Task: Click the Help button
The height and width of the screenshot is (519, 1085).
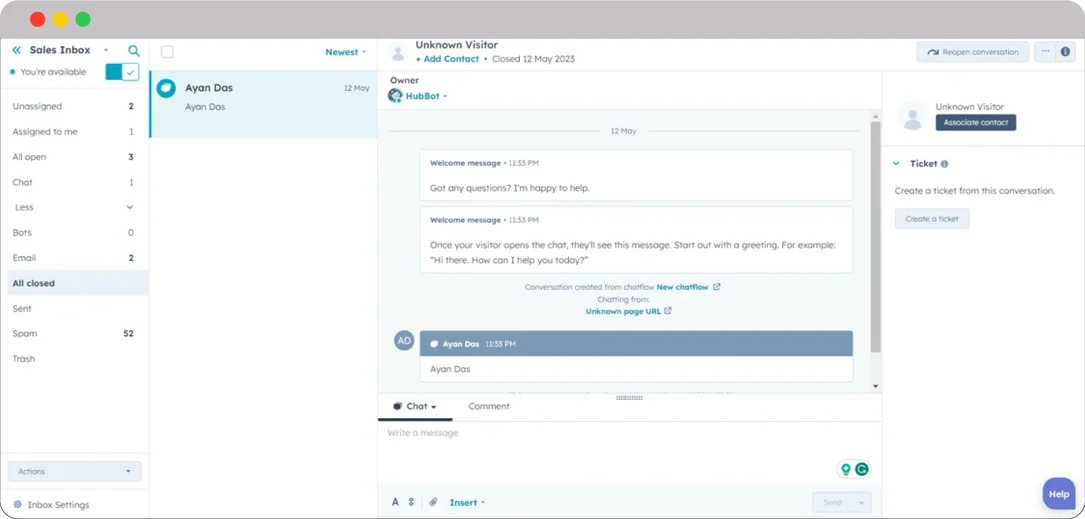Action: point(1059,494)
